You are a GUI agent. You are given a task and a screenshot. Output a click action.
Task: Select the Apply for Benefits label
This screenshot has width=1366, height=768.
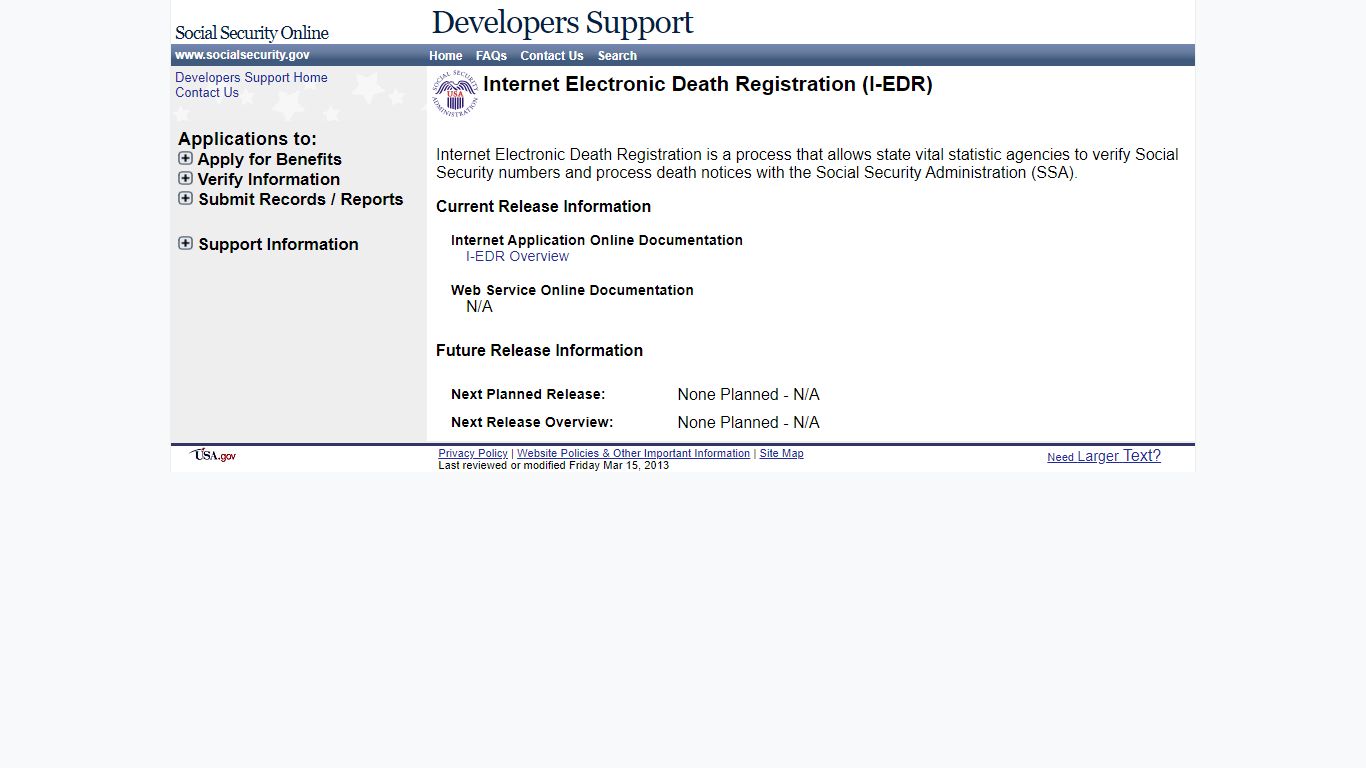pos(270,159)
